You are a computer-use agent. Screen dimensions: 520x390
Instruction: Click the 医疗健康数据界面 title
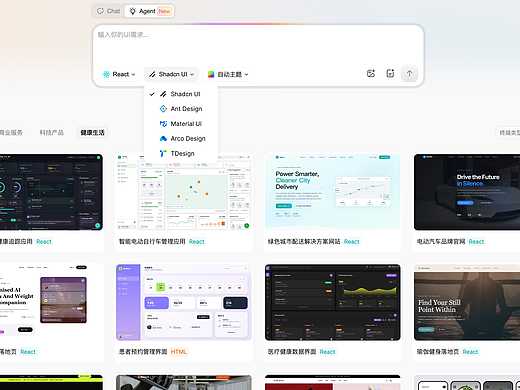(292, 352)
